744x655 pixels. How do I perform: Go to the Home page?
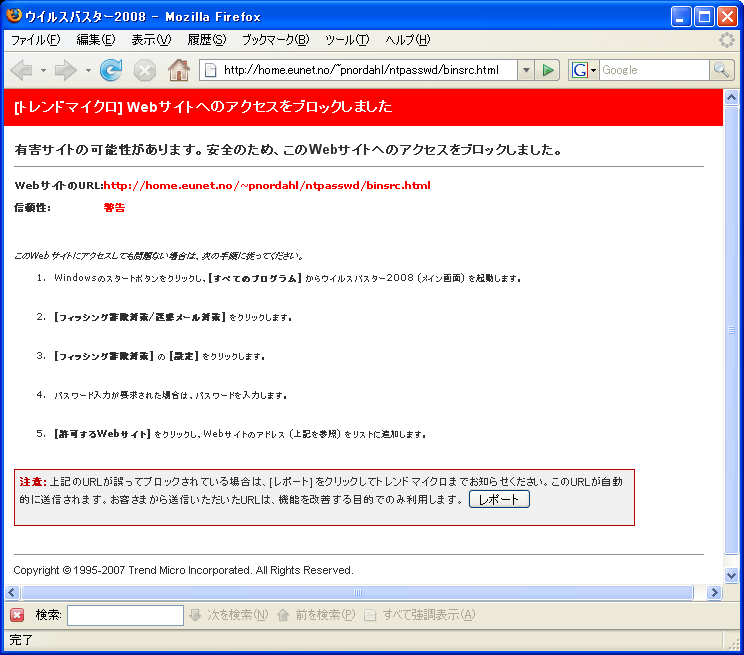(x=179, y=70)
